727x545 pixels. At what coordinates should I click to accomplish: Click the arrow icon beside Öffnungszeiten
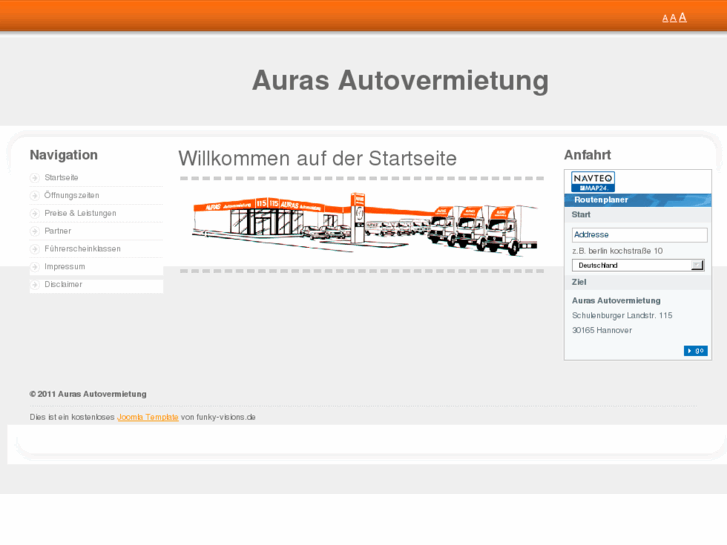[35, 195]
